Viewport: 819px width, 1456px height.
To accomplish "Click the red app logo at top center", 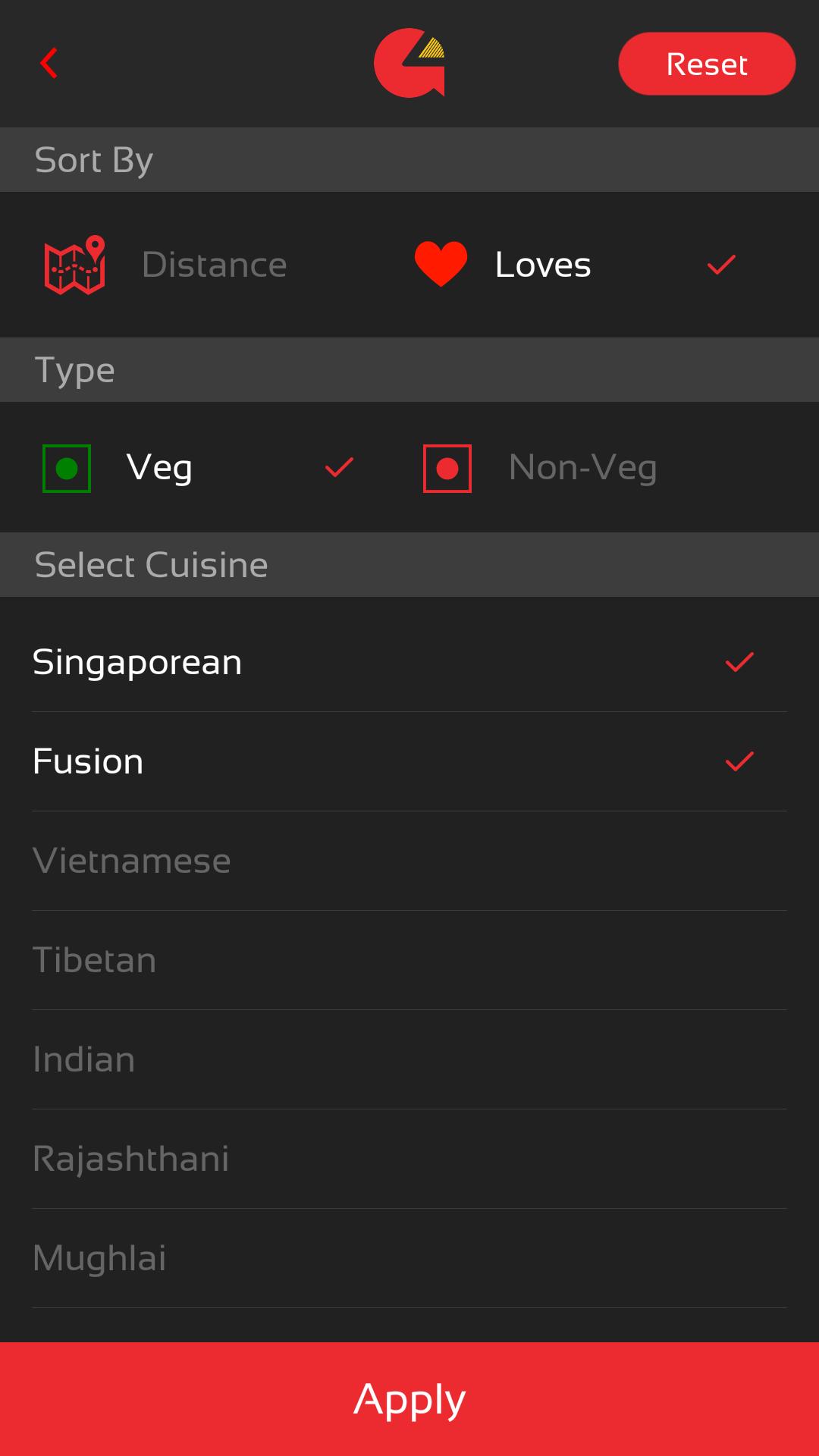I will [409, 64].
